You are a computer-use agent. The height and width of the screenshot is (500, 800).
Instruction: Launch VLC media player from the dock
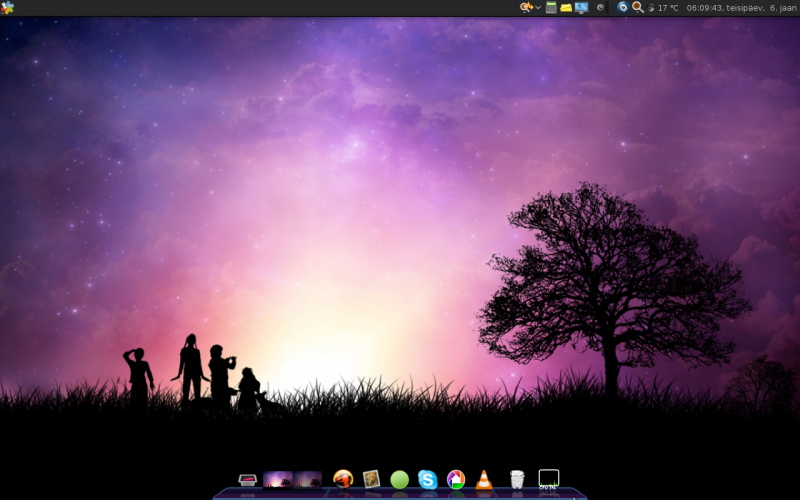click(484, 480)
